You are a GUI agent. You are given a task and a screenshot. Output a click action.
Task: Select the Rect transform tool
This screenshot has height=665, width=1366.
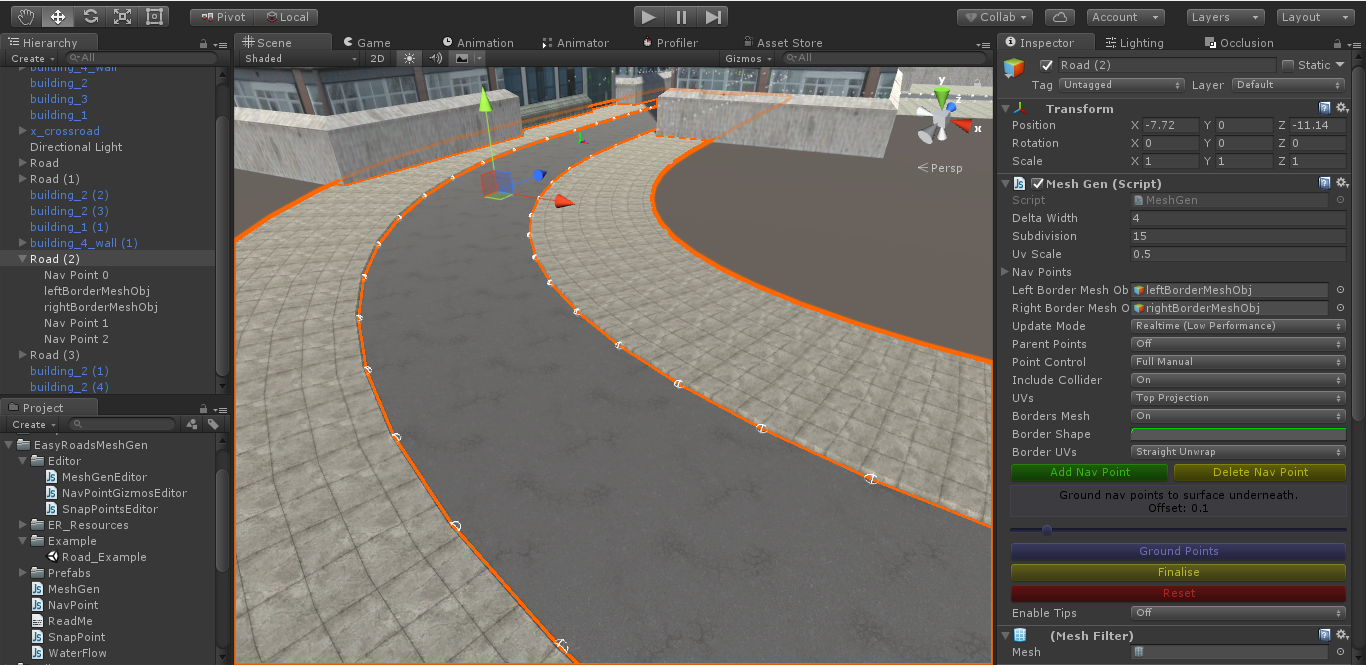[x=154, y=17]
